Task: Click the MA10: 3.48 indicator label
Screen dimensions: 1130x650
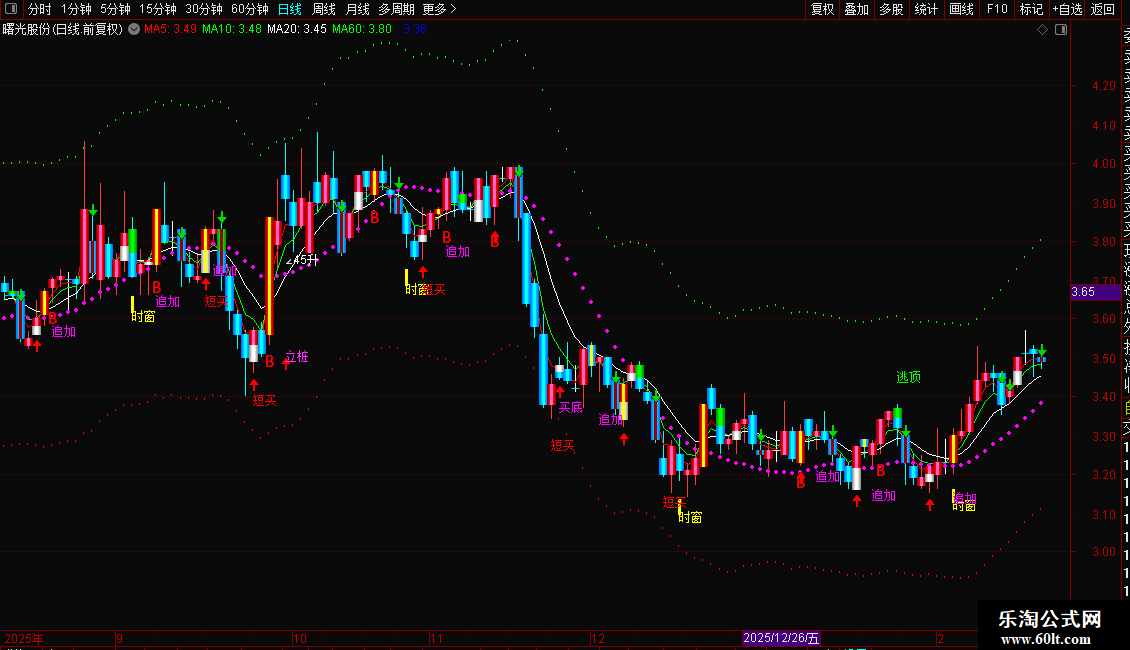Action: 232,29
